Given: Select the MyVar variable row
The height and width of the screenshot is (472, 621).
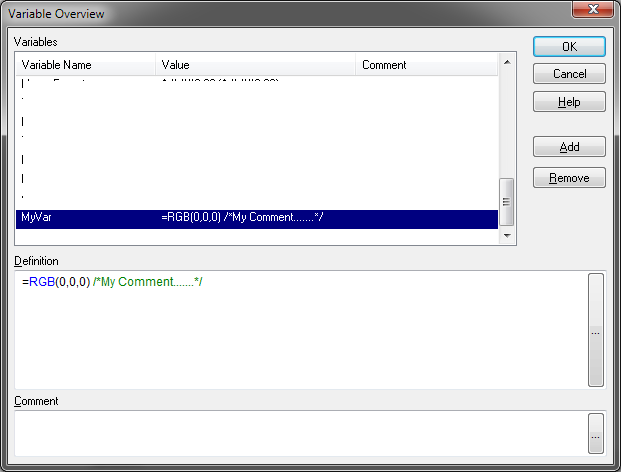Looking at the screenshot, I should click(x=257, y=219).
